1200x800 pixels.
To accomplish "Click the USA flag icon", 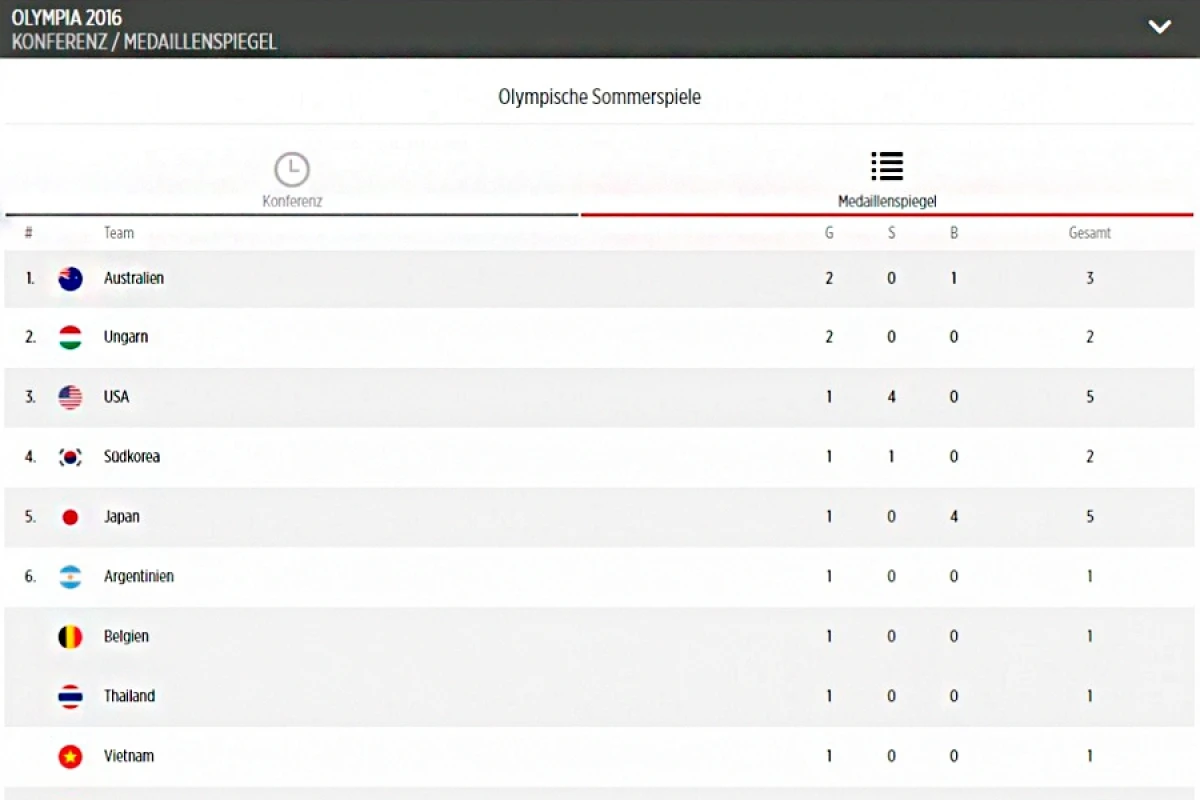I will coord(70,397).
